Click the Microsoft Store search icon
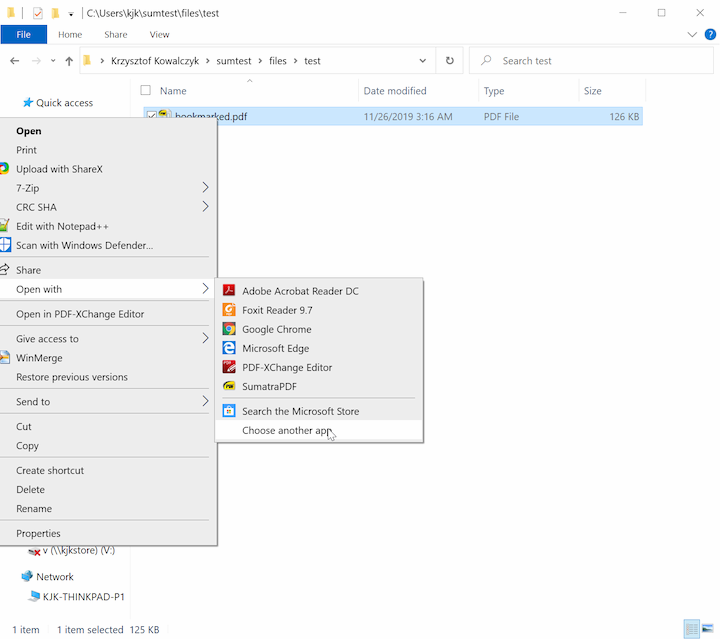Screen dimensions: 720x639 (228, 411)
